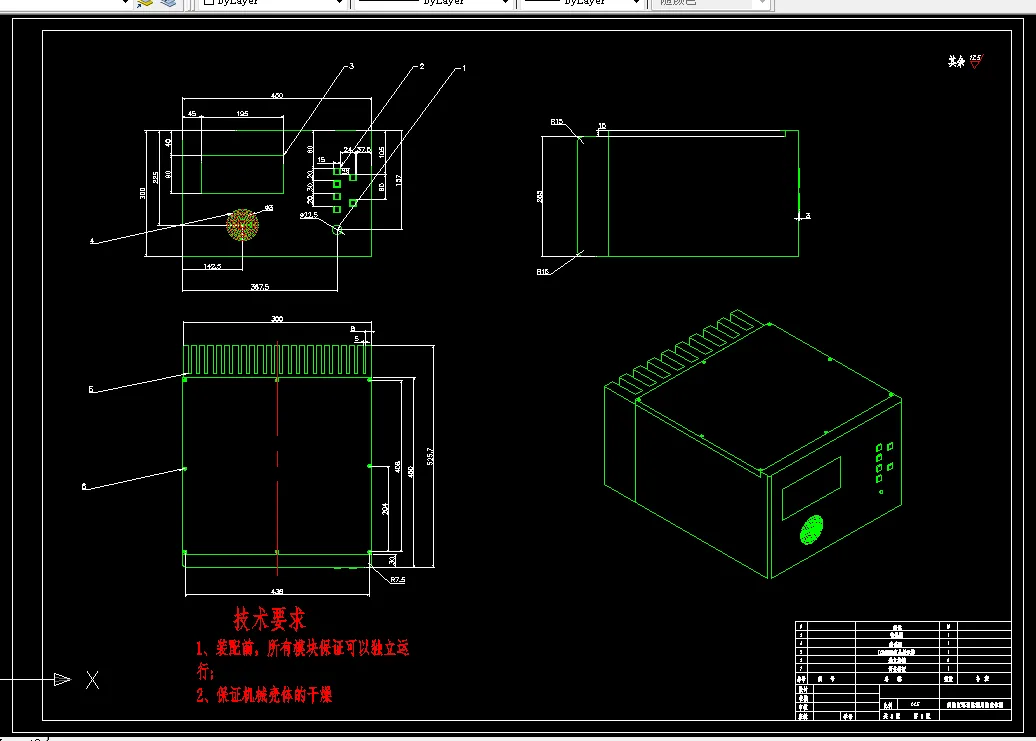Screen dimensions: 1036x741
Task: Click leader balloon number 2
Action: click(x=422, y=66)
